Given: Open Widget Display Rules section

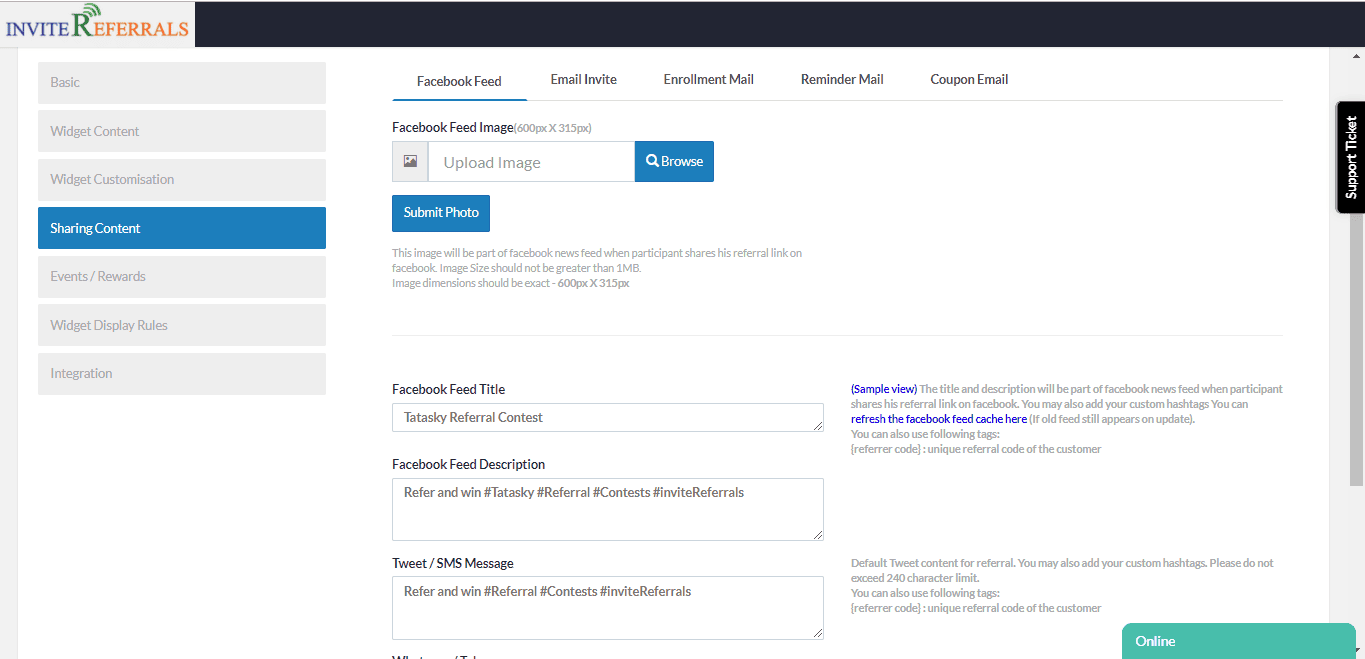Looking at the screenshot, I should click(182, 325).
